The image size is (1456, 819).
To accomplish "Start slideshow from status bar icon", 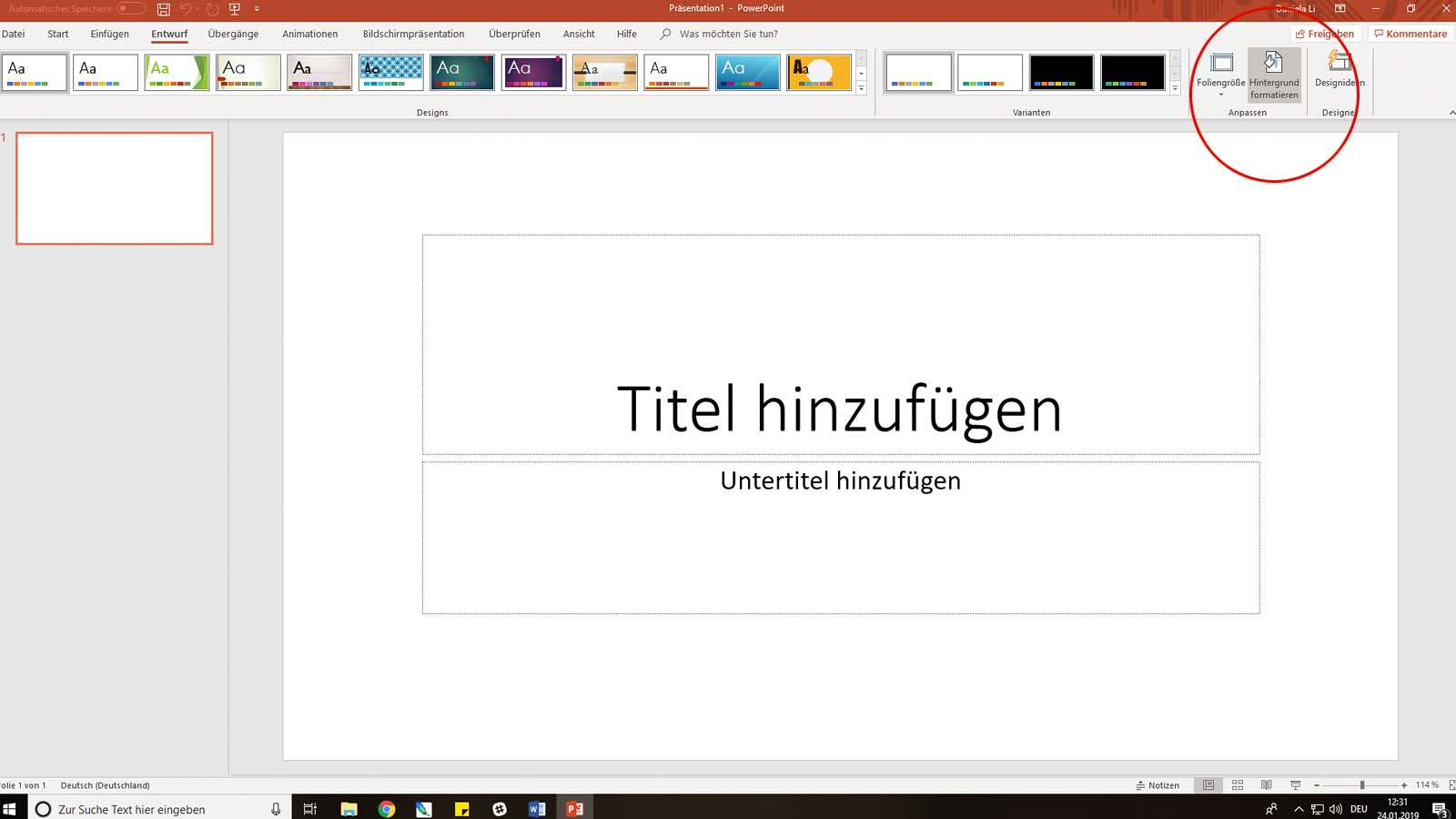I will pyautogui.click(x=1296, y=785).
